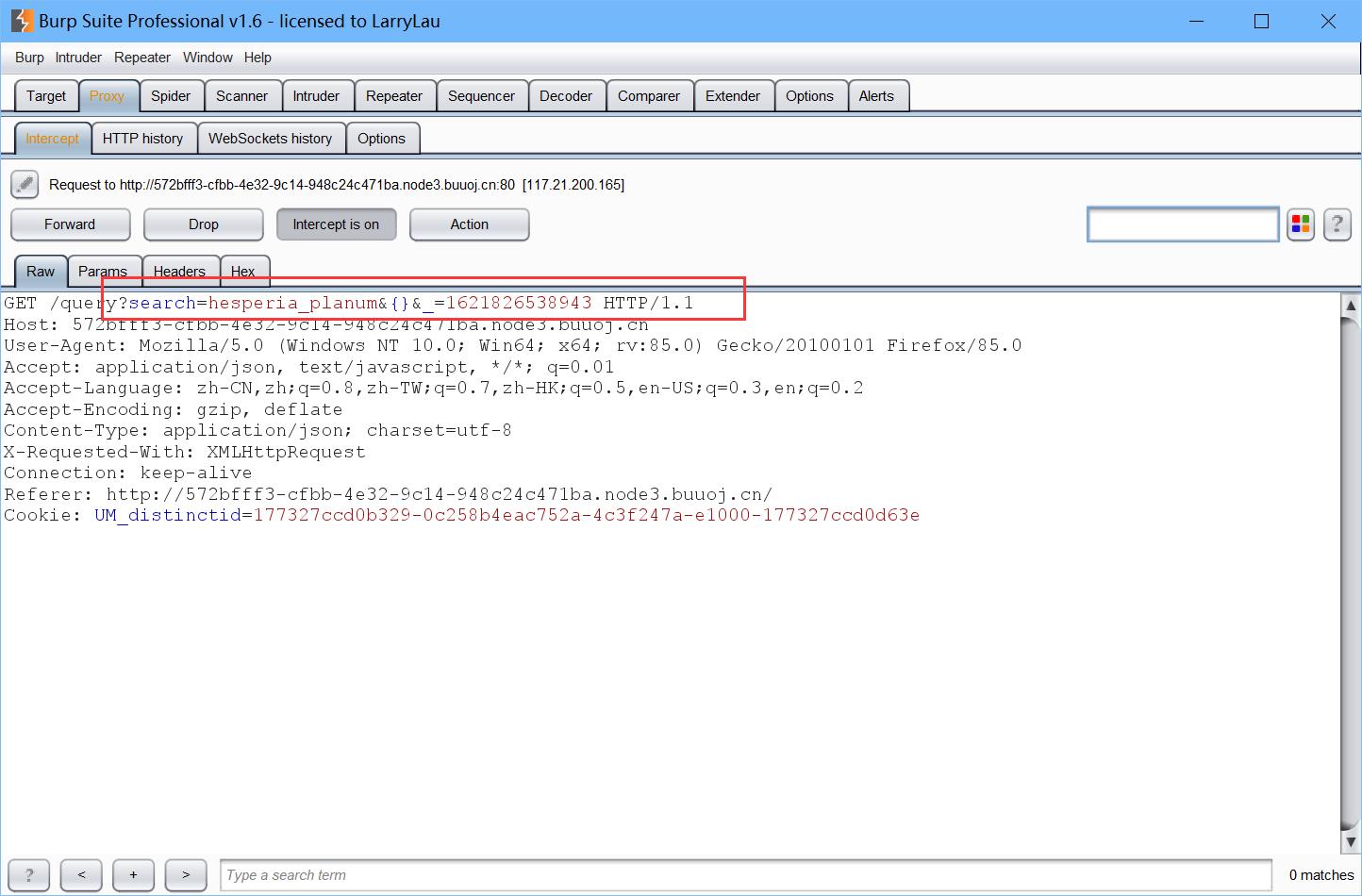Open the highlight color picker icon

coord(1301,224)
